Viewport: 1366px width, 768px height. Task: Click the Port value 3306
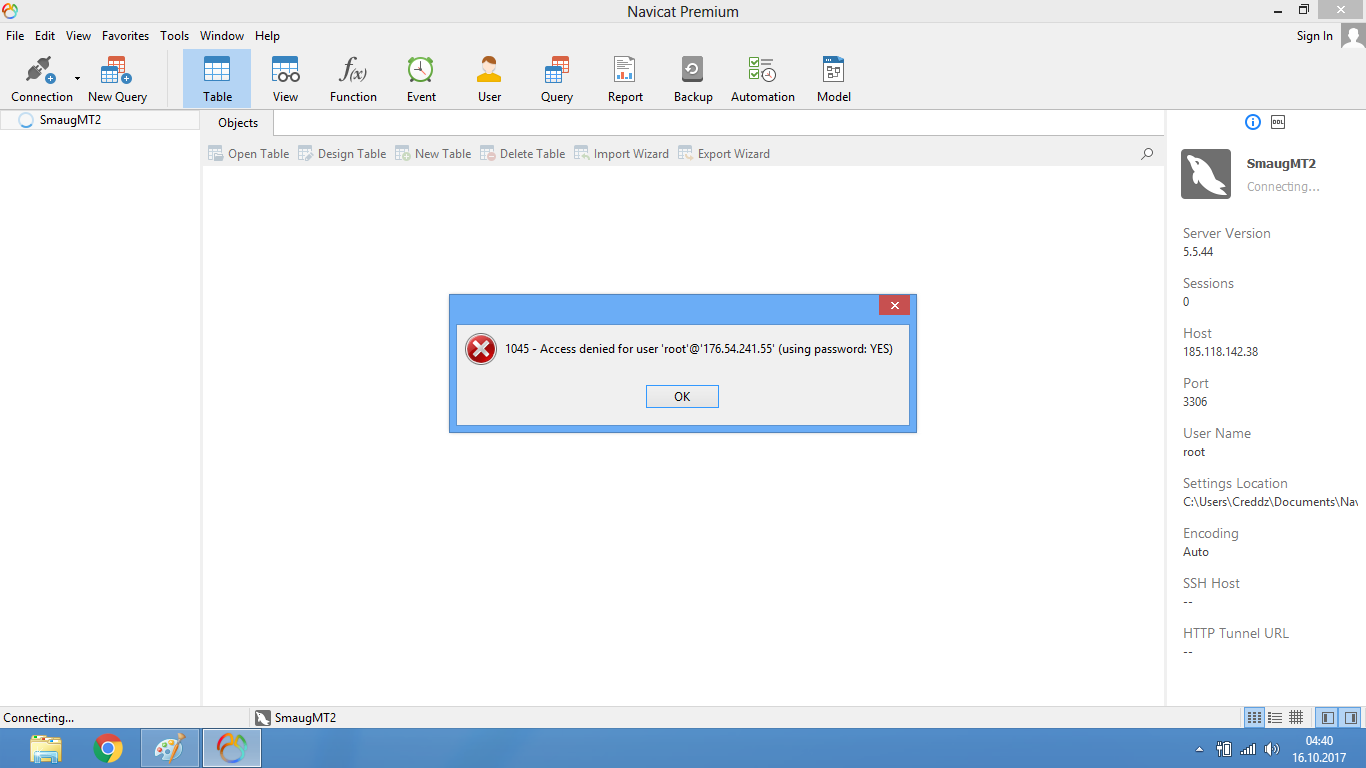pyautogui.click(x=1195, y=402)
